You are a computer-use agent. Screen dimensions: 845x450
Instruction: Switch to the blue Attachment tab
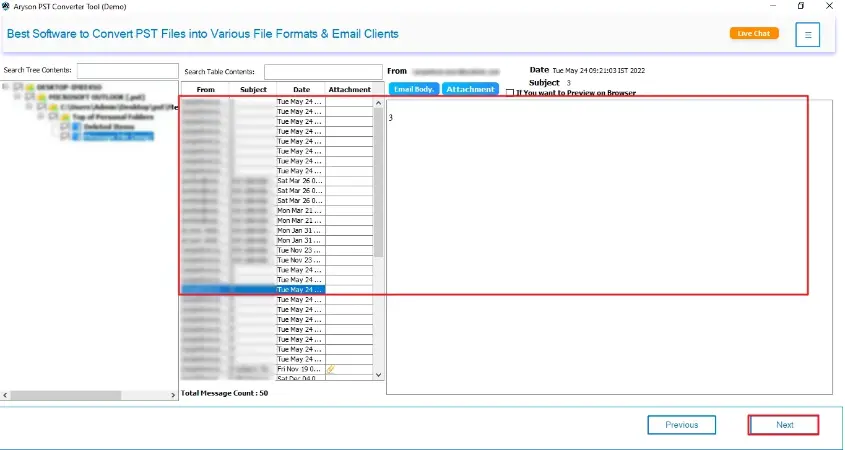[470, 89]
